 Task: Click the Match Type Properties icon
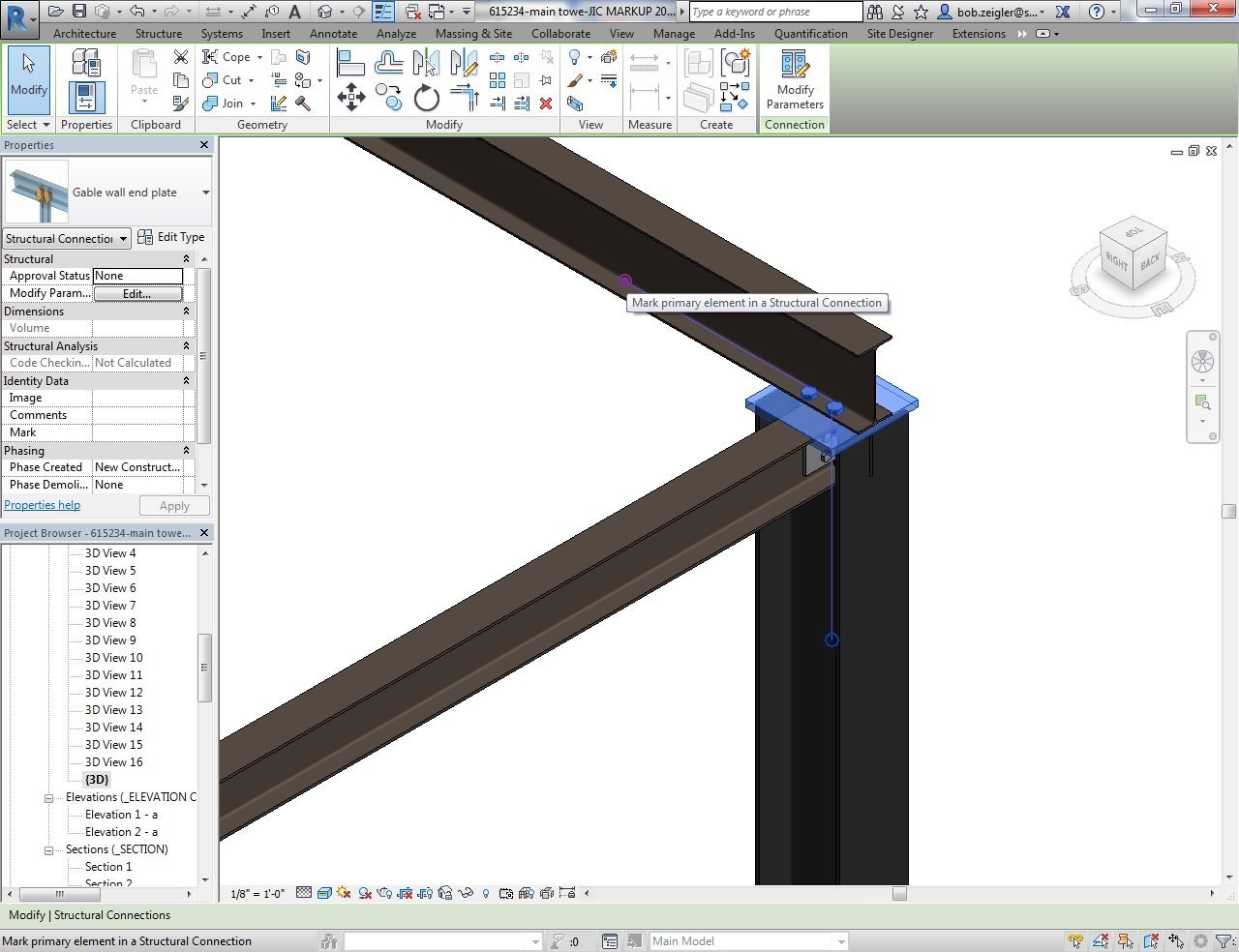(181, 104)
